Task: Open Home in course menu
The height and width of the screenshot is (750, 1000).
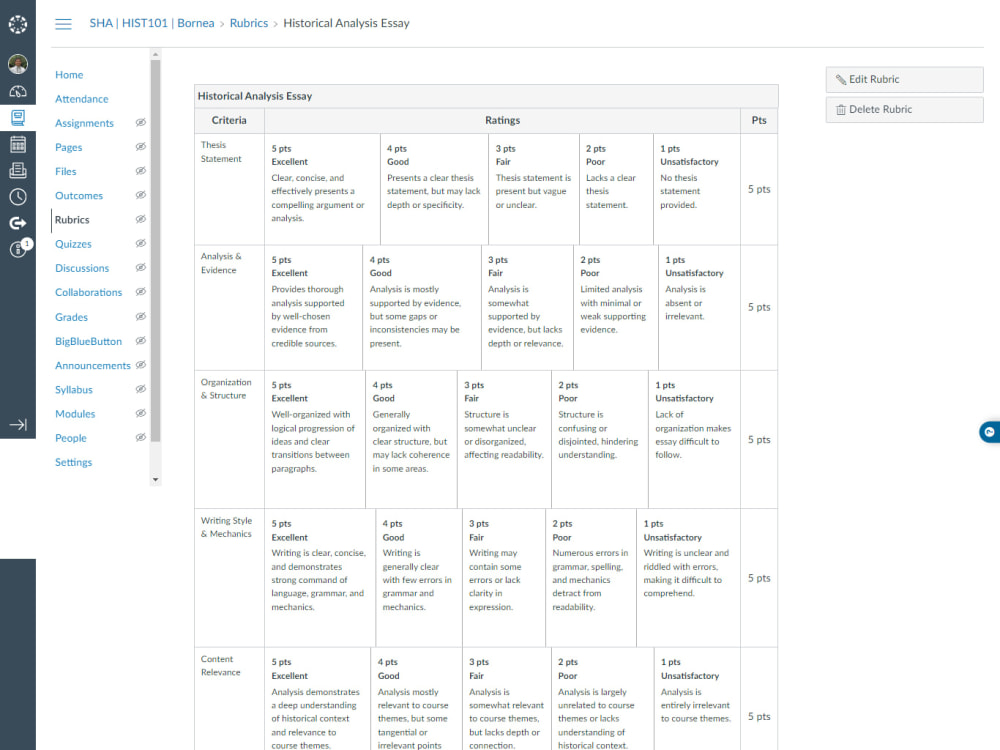Action: (x=69, y=75)
